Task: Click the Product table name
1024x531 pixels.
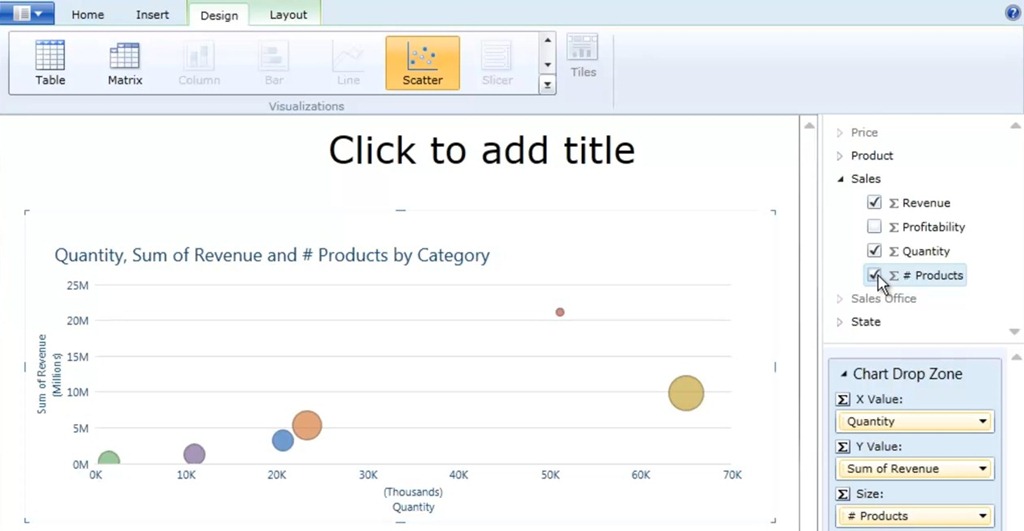Action: [x=872, y=156]
